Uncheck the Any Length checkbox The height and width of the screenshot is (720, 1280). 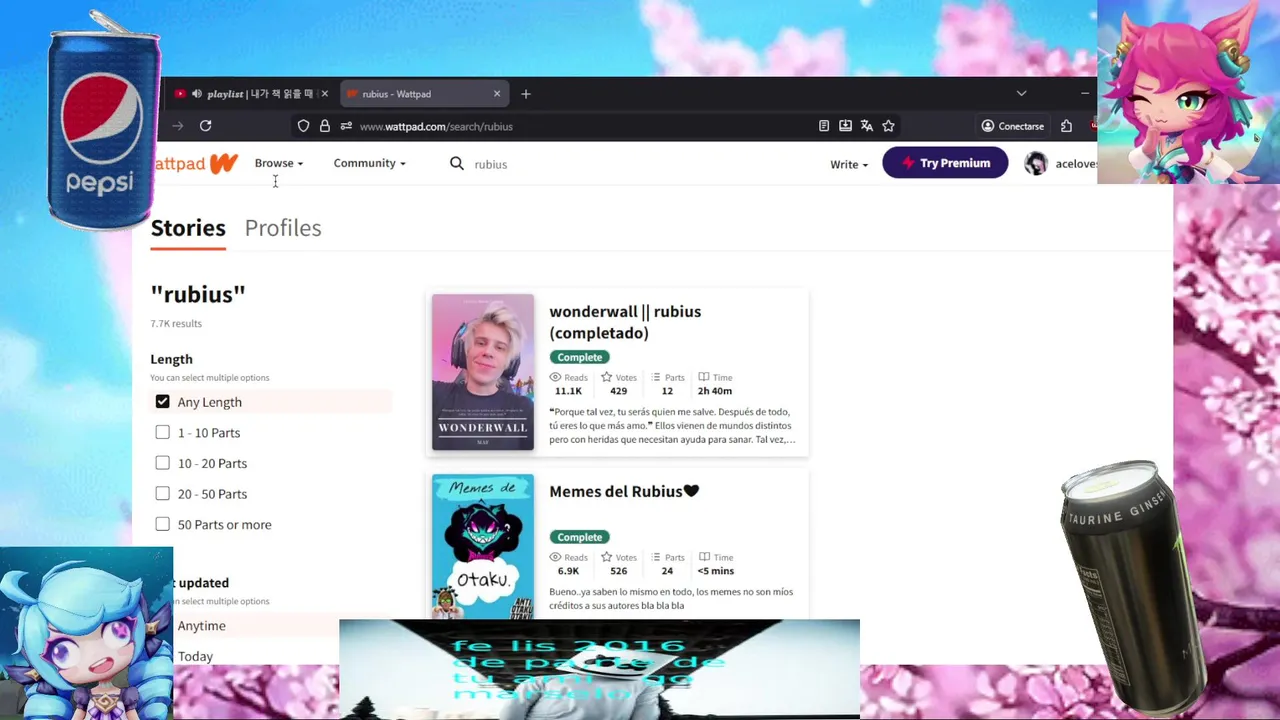pyautogui.click(x=162, y=401)
